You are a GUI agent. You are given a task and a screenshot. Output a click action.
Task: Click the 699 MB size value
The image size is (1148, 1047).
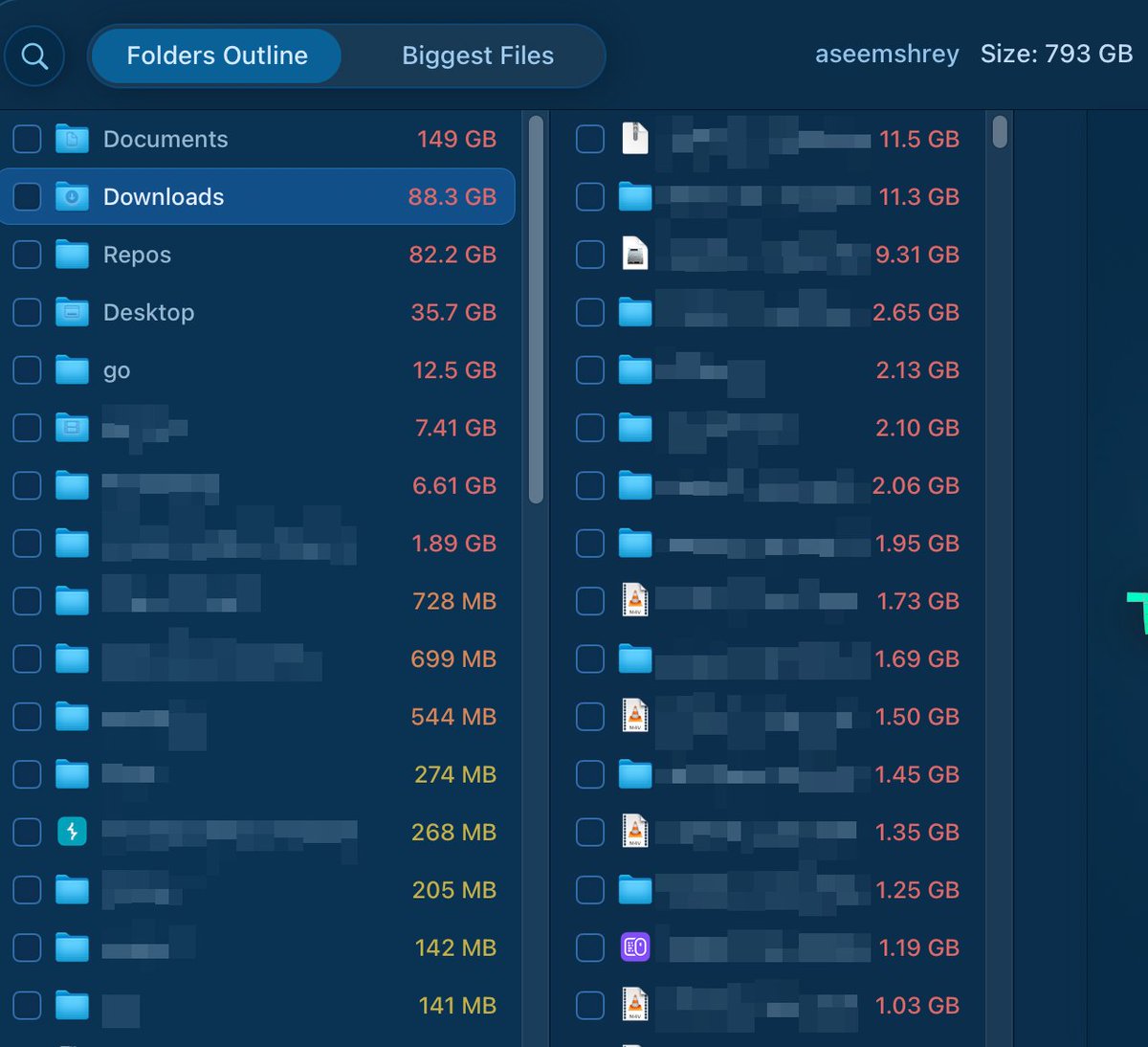pos(453,658)
